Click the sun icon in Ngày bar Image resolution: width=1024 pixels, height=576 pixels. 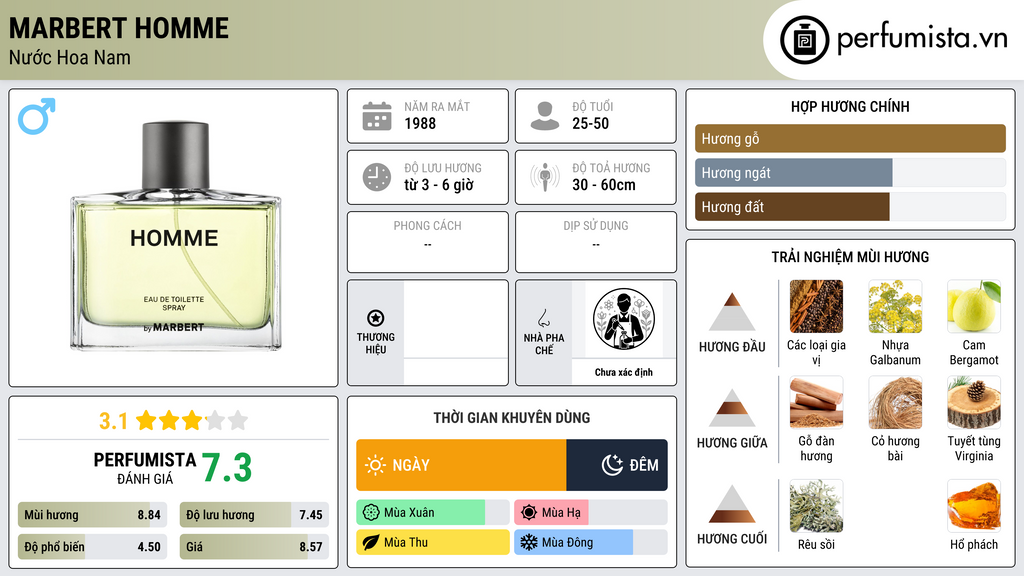tap(376, 465)
